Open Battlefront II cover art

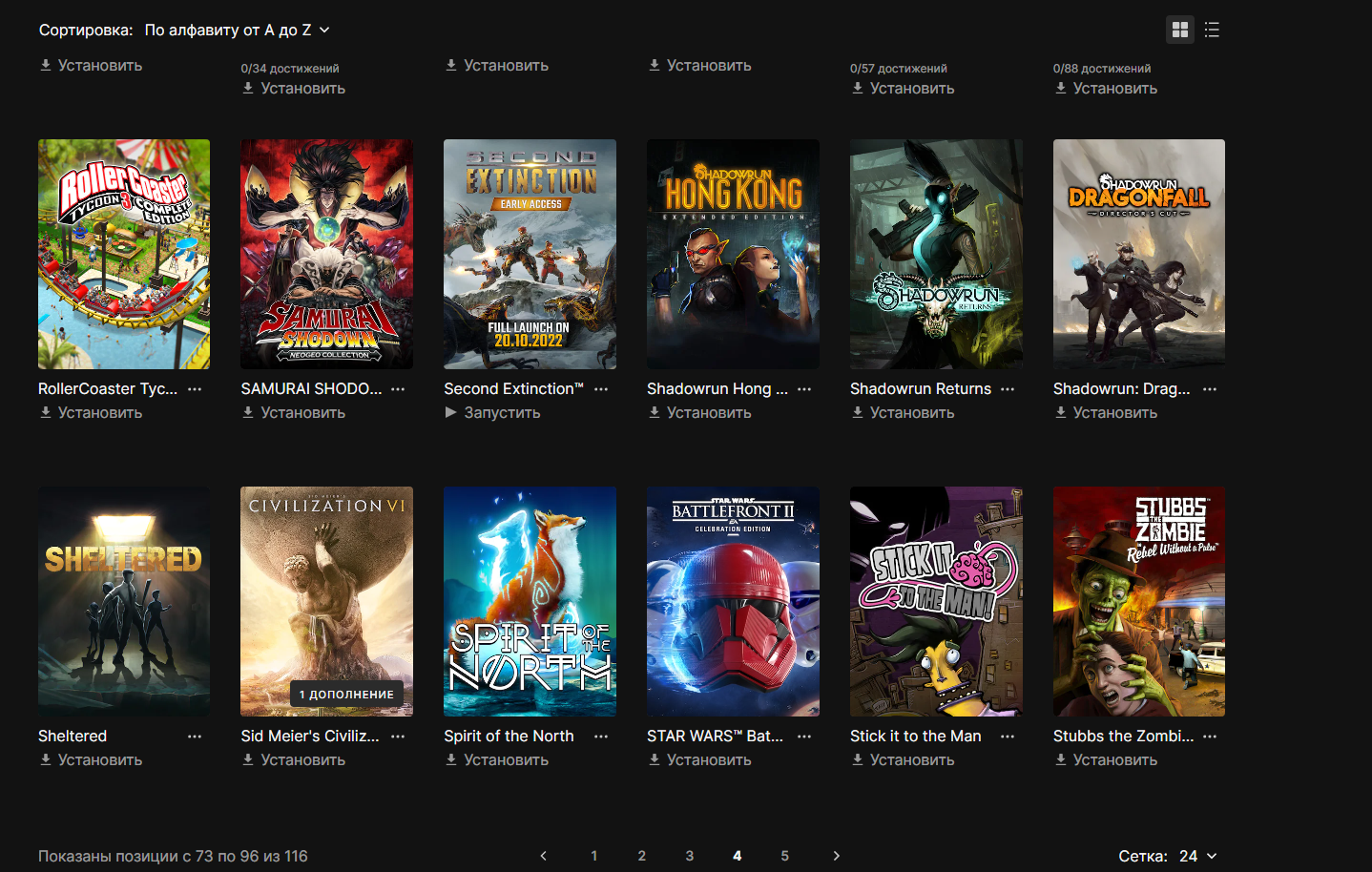pos(733,601)
